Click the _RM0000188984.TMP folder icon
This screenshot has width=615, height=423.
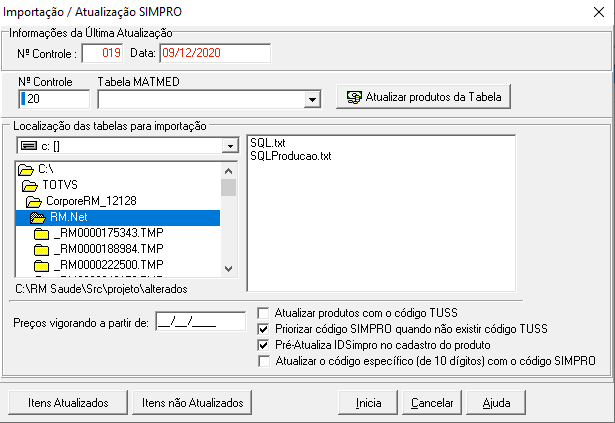point(41,250)
